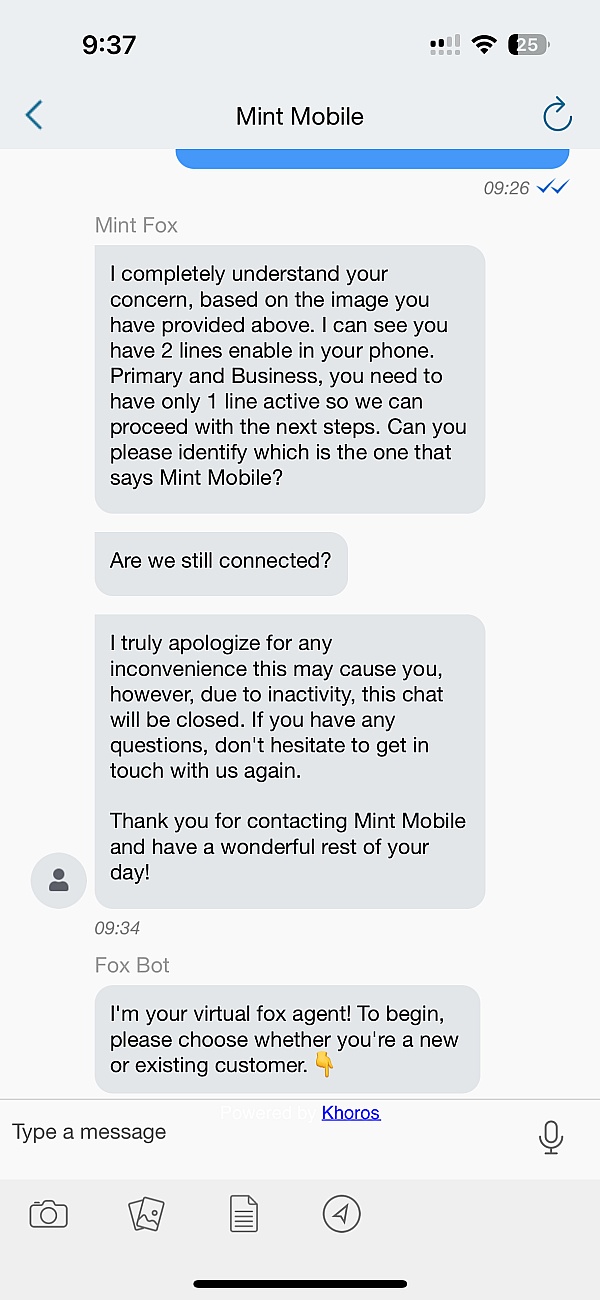Open the camera from the message toolbar
This screenshot has height=1300, width=600.
(x=50, y=1213)
